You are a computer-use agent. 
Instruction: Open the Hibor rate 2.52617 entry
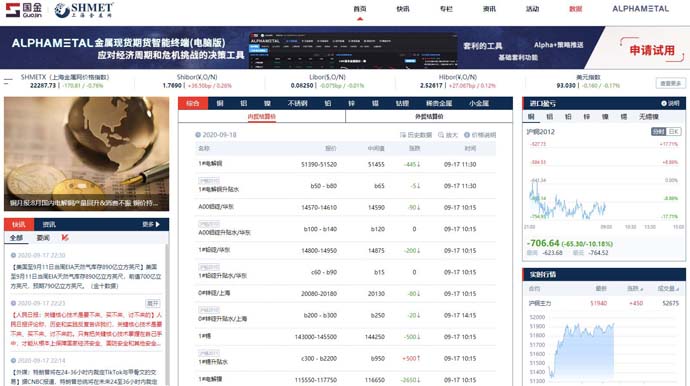pos(431,85)
